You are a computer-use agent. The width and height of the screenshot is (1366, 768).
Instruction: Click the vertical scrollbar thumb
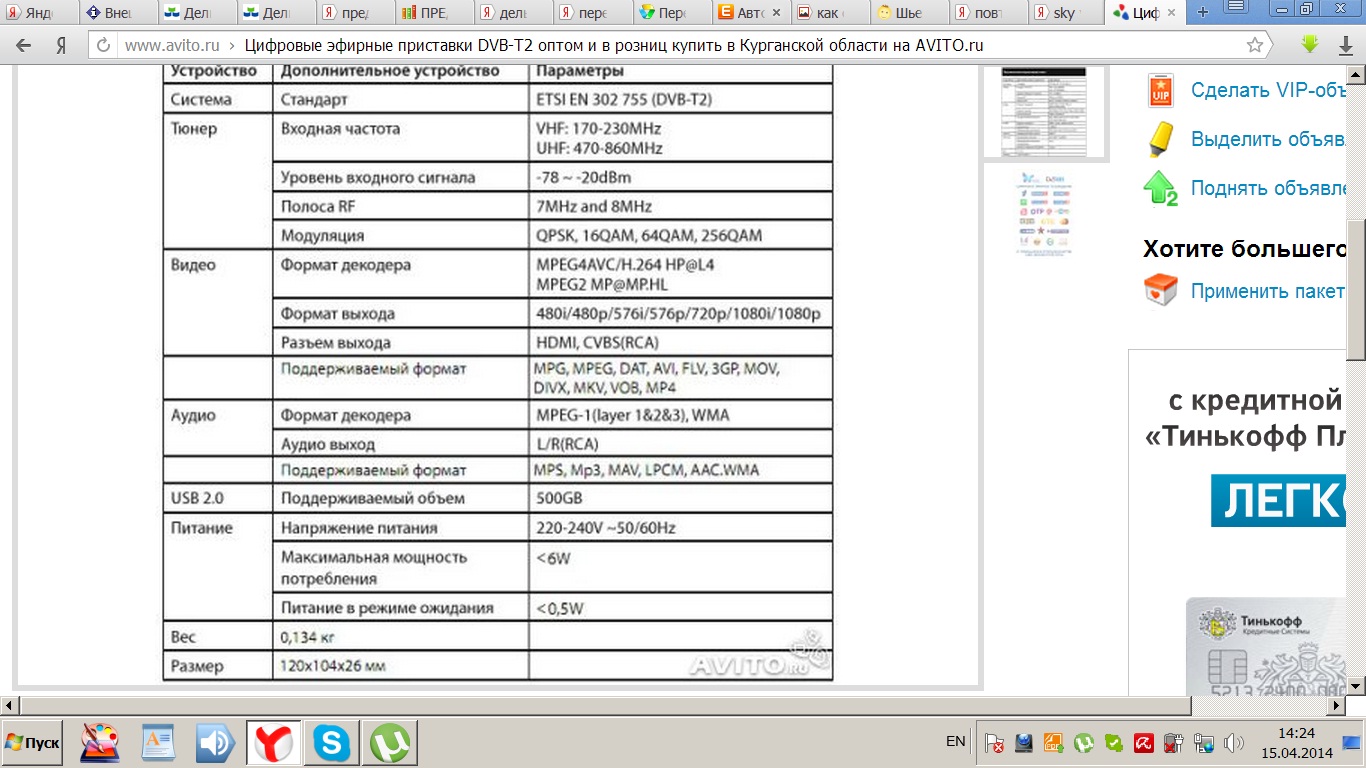[1356, 288]
